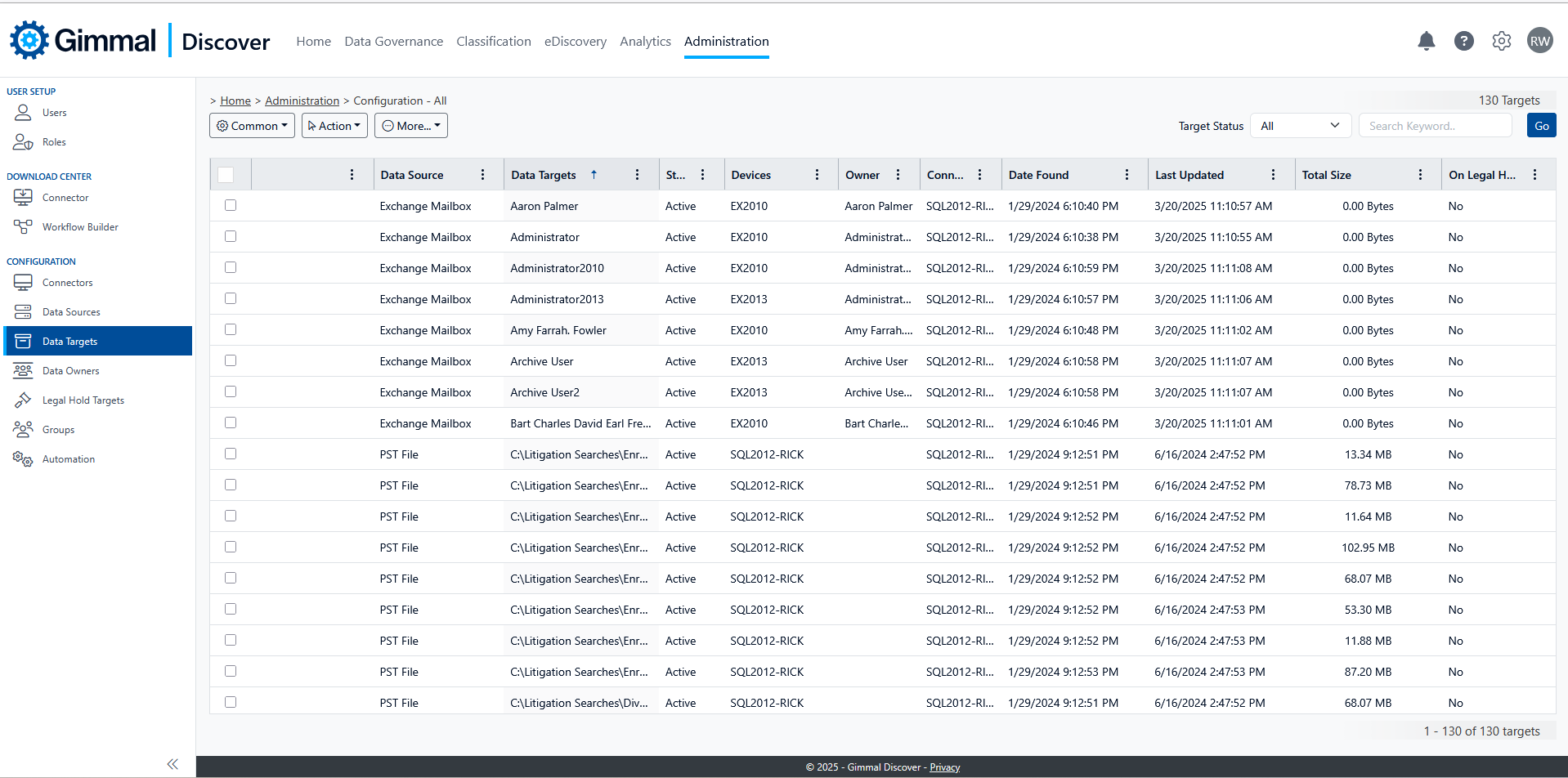Follow the Privacy link in footer

(944, 767)
